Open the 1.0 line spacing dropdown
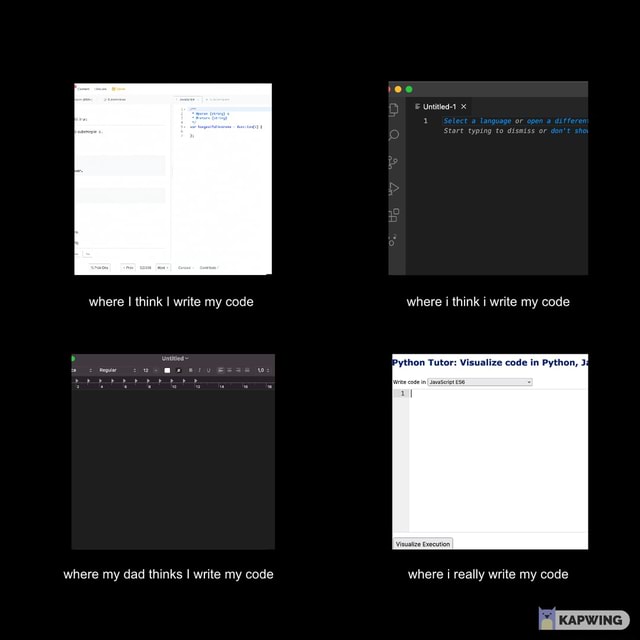 263,370
